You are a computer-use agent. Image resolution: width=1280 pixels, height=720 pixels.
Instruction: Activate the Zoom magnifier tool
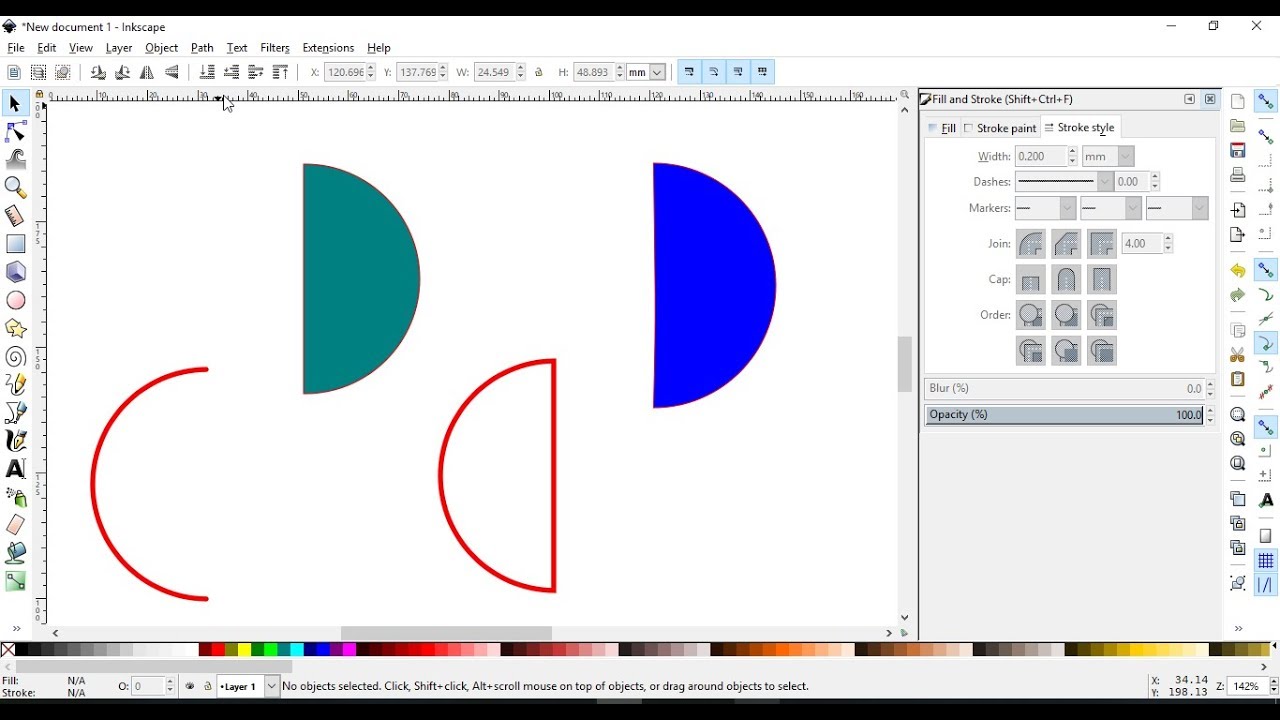(x=15, y=188)
